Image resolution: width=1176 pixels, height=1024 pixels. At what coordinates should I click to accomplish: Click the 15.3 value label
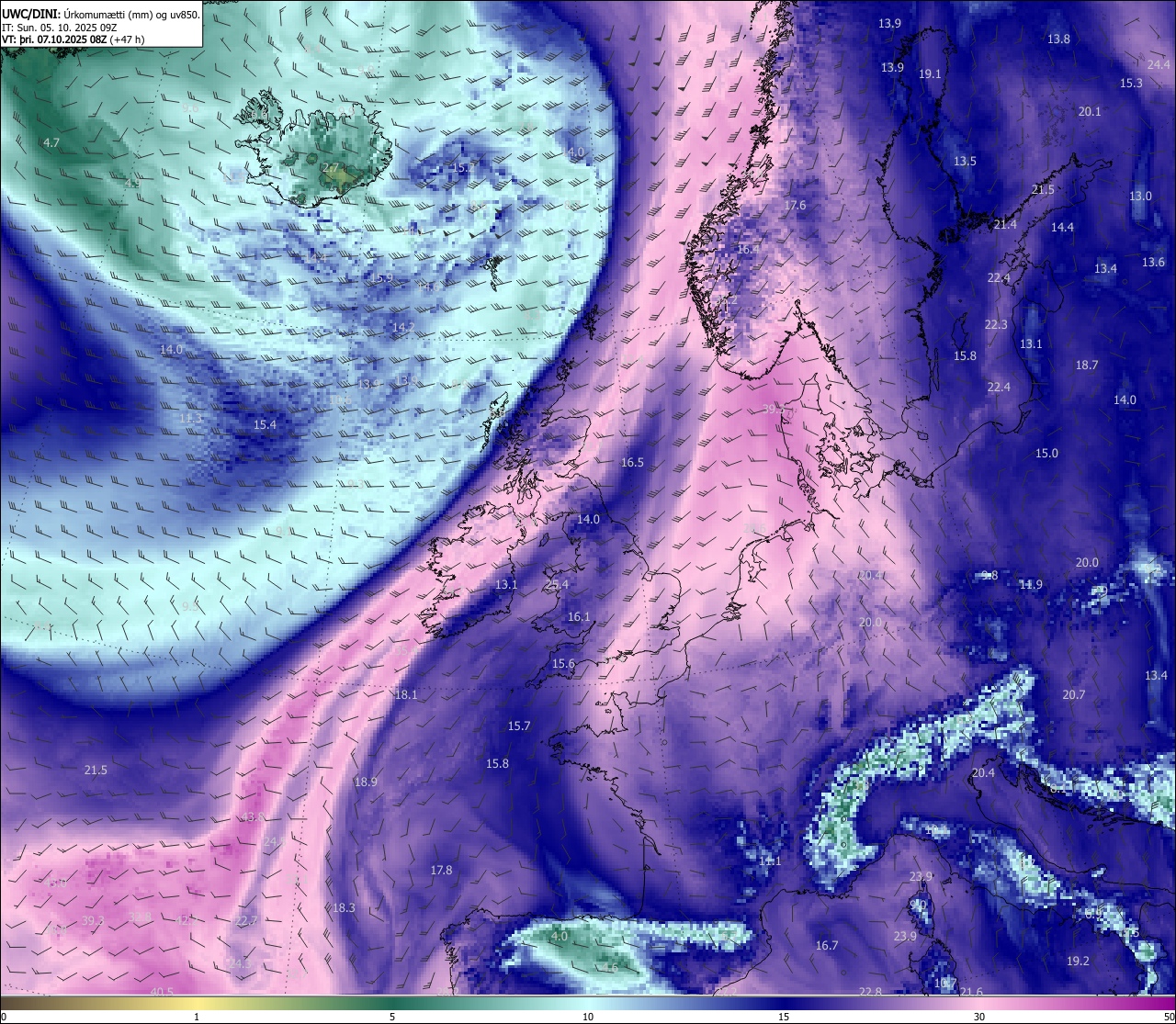pos(1131,84)
